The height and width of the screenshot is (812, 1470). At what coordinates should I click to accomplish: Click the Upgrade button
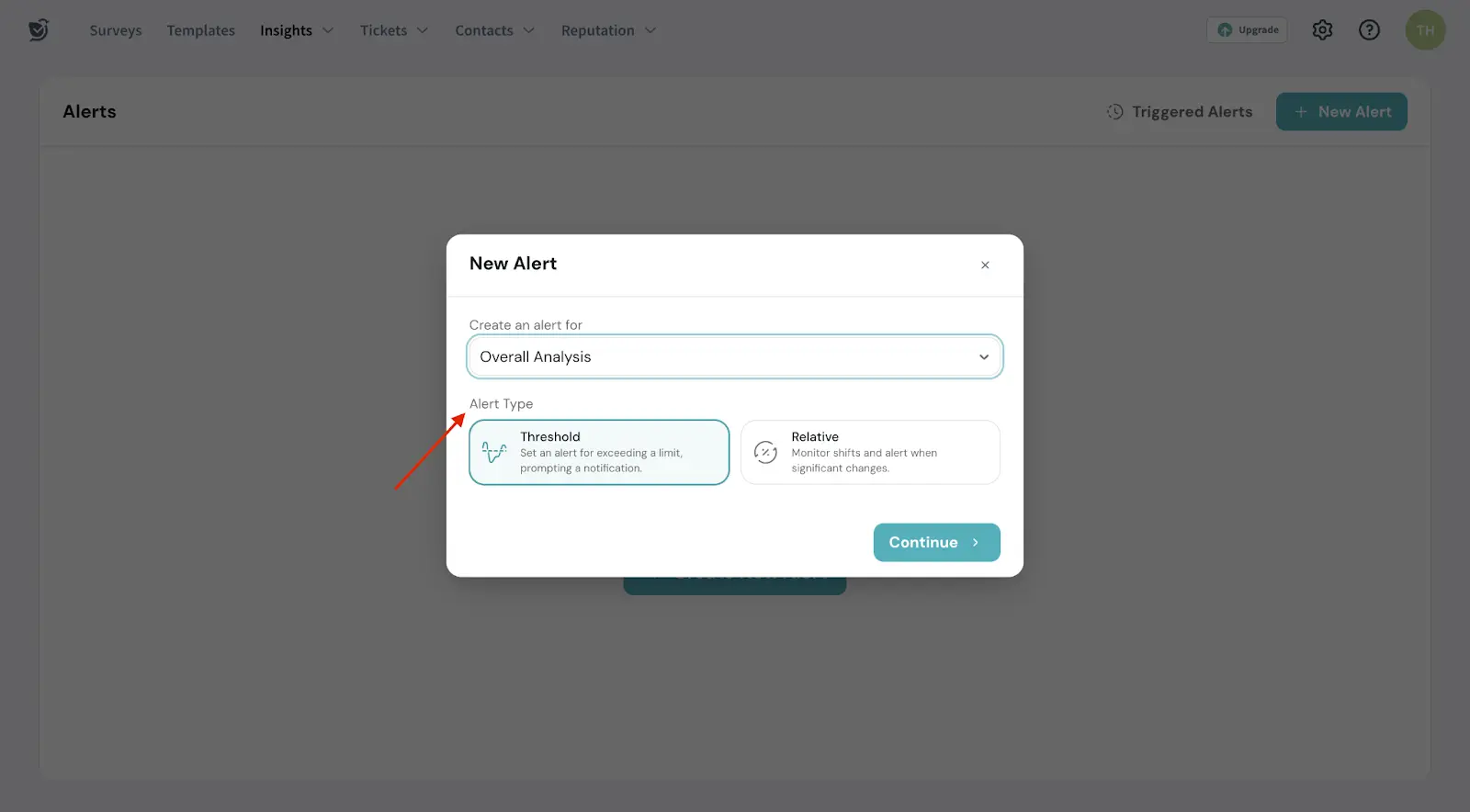tap(1247, 30)
